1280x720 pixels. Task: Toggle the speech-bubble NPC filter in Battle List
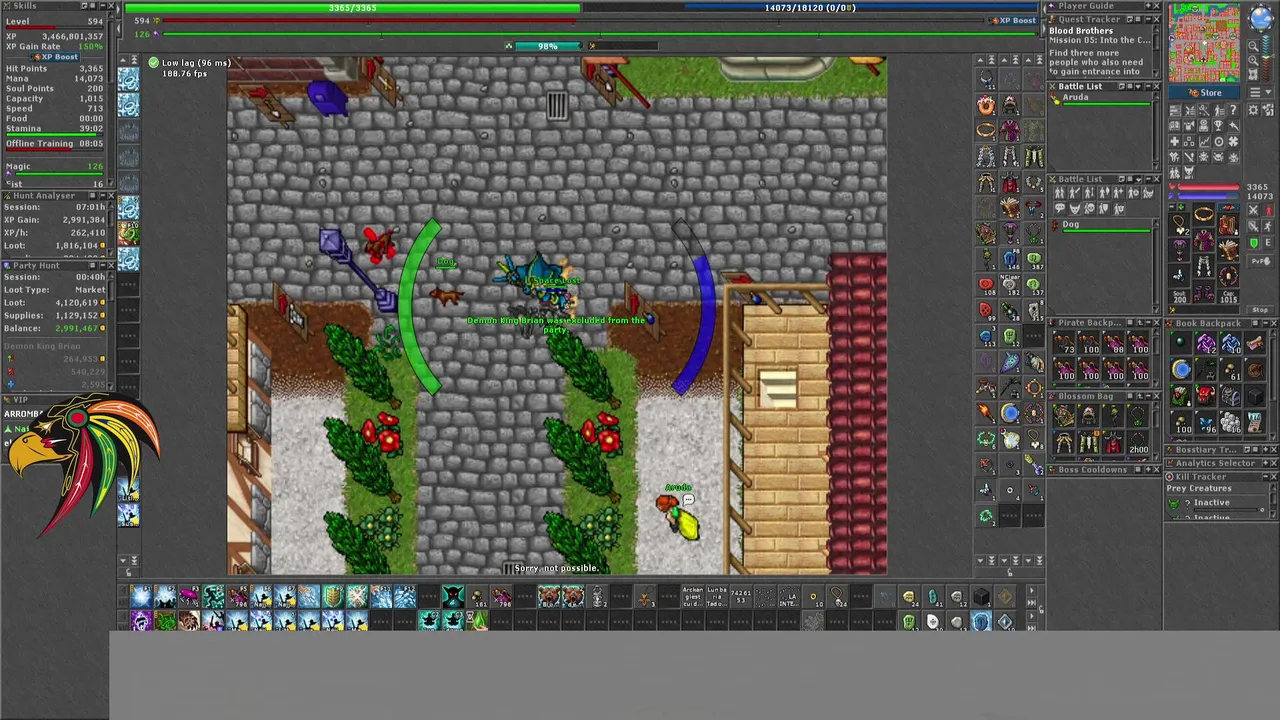click(1060, 208)
